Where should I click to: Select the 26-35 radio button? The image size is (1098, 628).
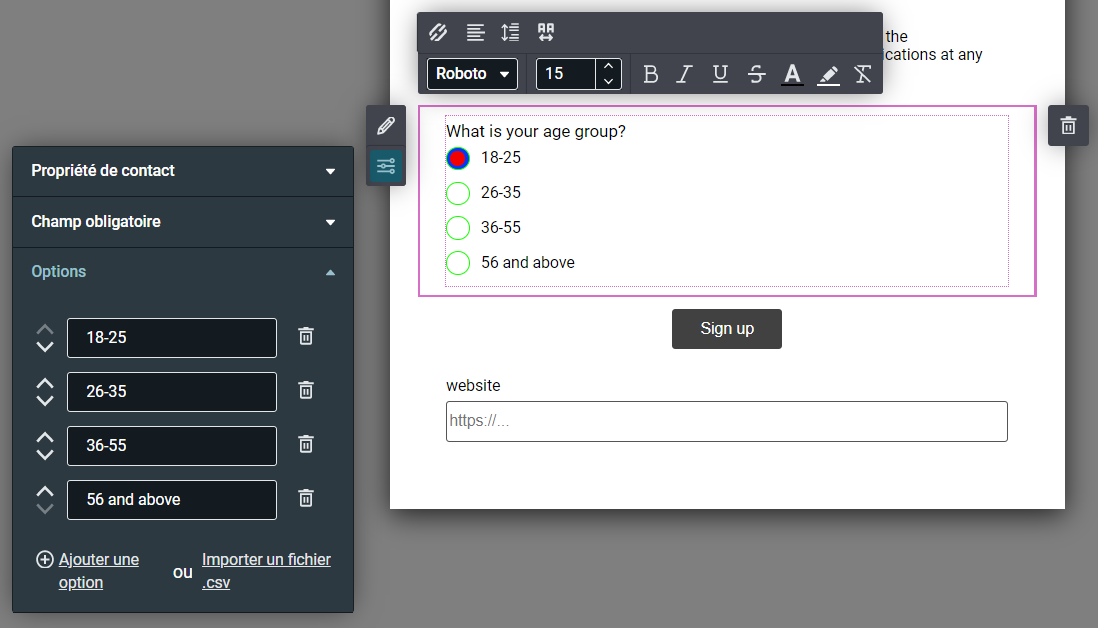pos(458,193)
